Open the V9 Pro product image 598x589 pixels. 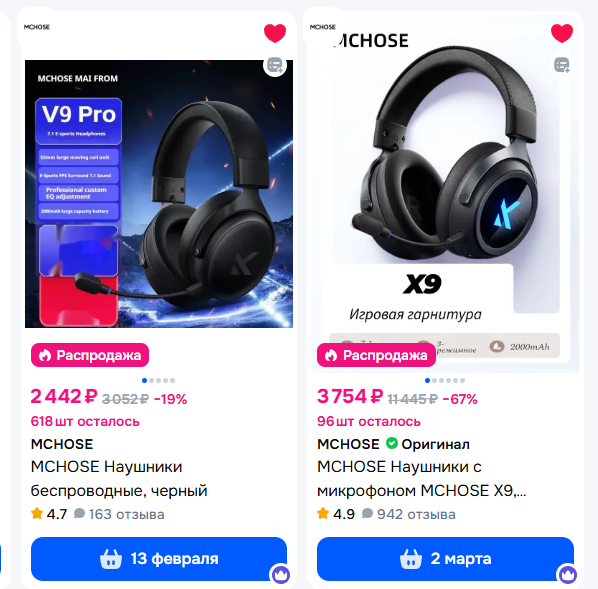(159, 194)
